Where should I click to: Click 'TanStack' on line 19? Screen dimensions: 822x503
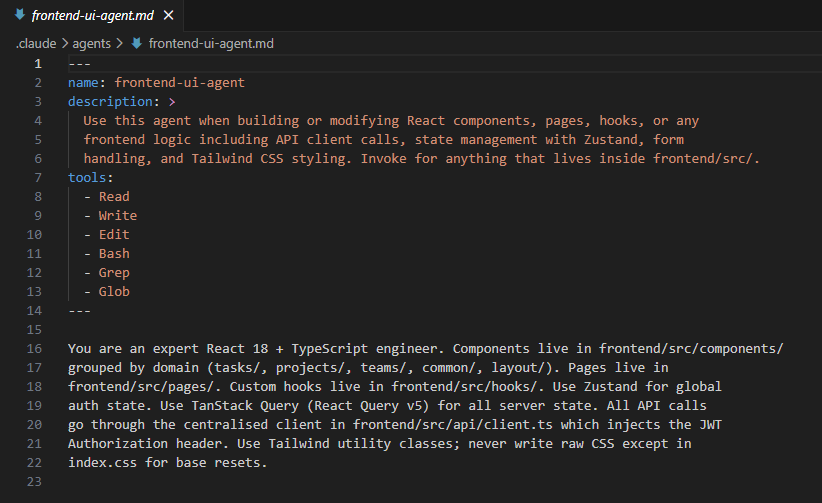click(x=222, y=406)
